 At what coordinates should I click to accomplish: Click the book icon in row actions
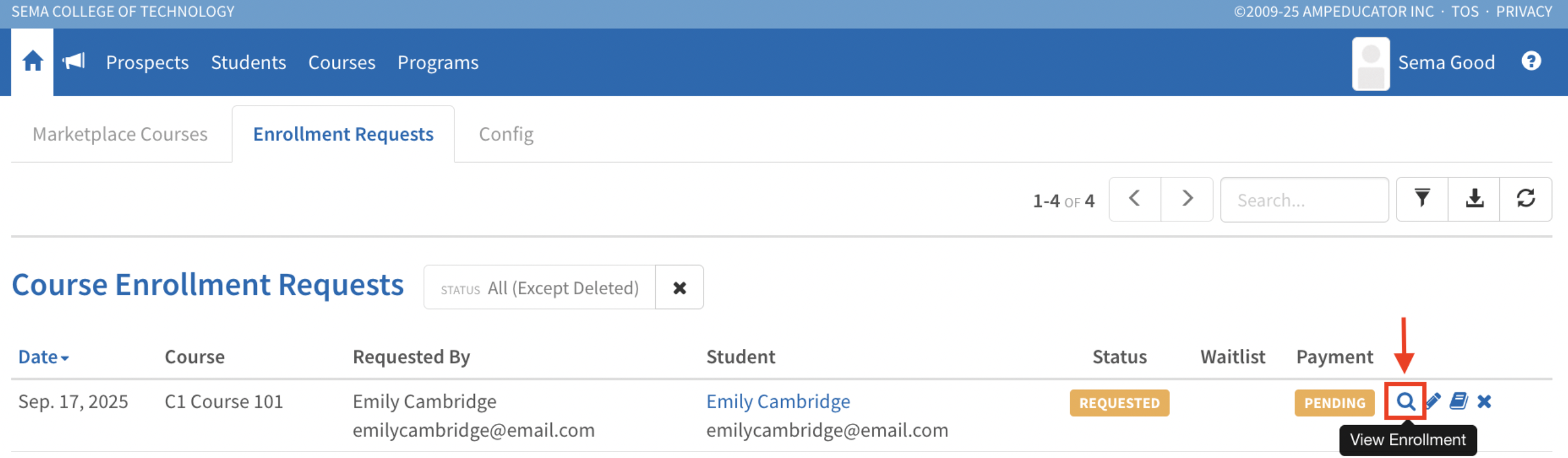pyautogui.click(x=1459, y=402)
